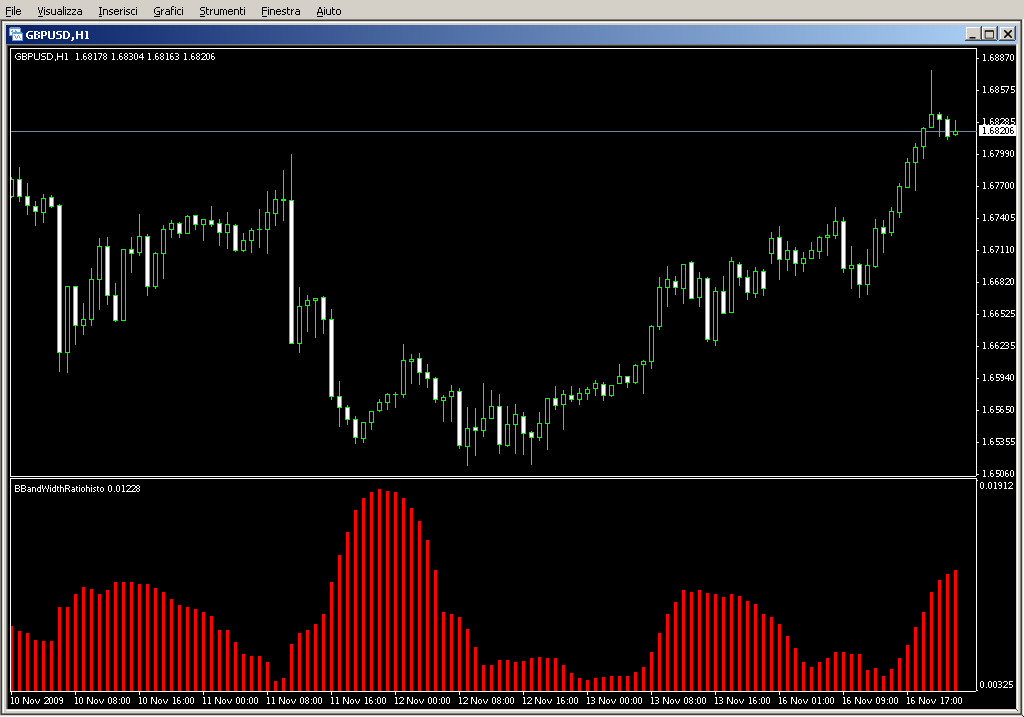The width and height of the screenshot is (1024, 717).
Task: Click the 10 Nov 2009 time label
Action: (x=37, y=701)
